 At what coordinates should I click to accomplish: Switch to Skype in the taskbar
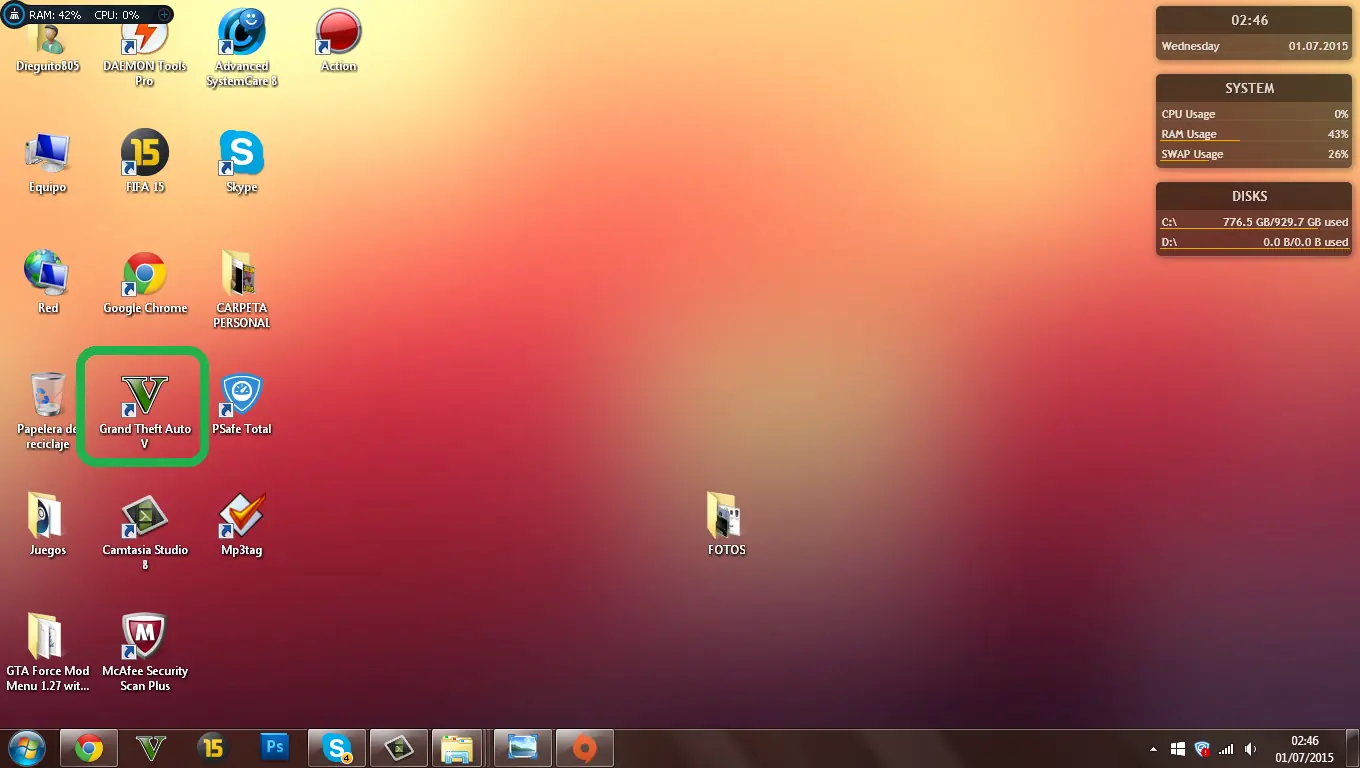tap(337, 748)
